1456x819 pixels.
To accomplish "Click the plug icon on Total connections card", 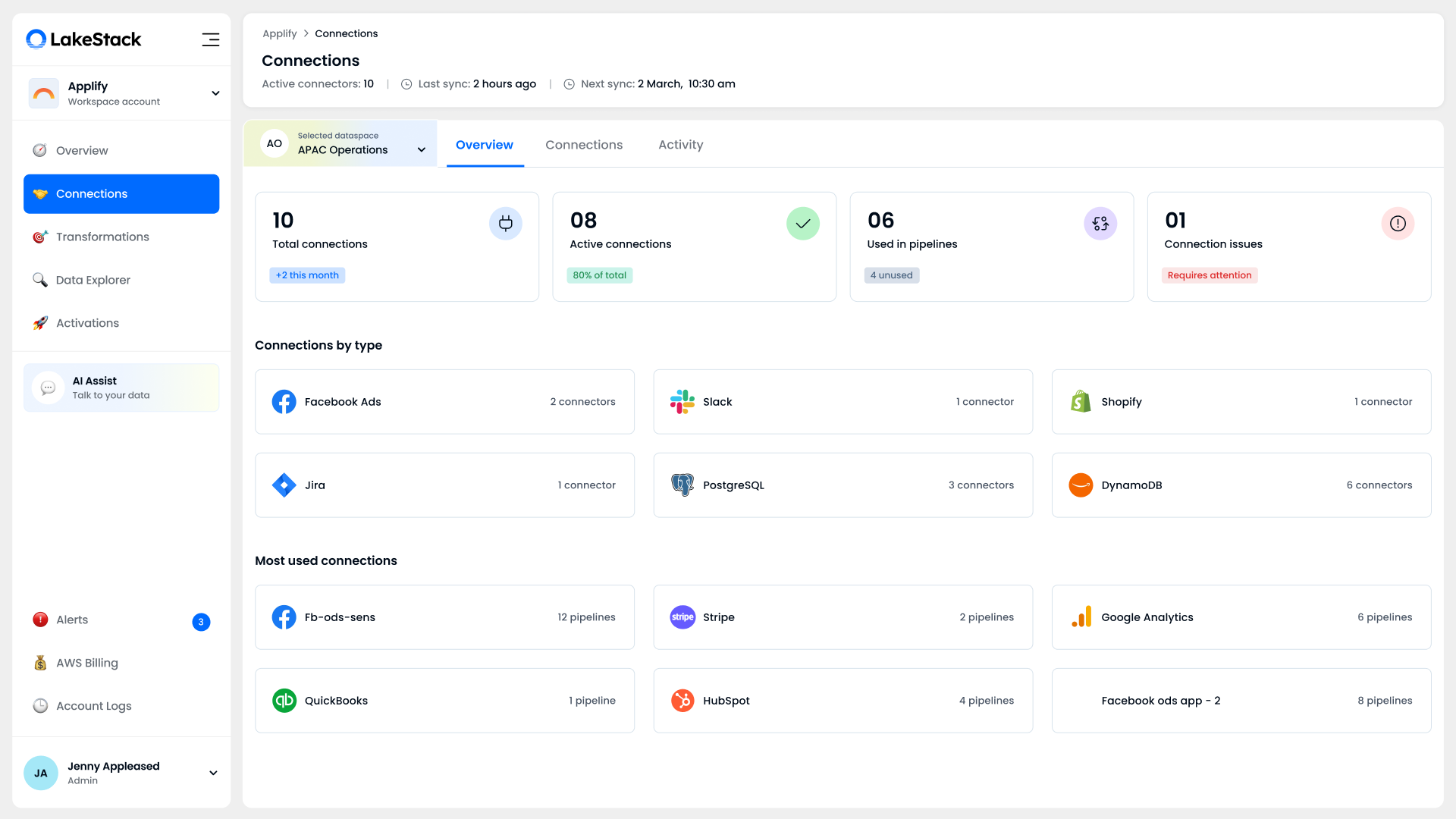I will tap(506, 224).
